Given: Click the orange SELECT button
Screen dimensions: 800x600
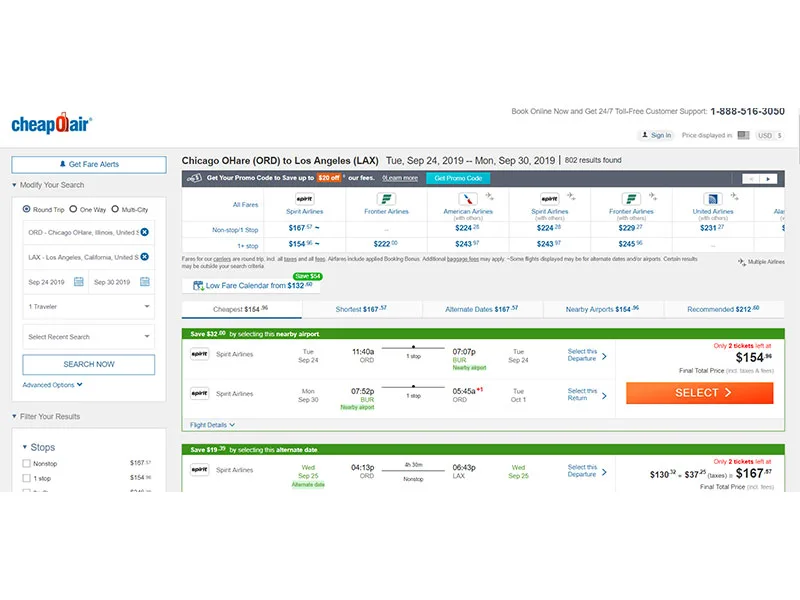Looking at the screenshot, I should pyautogui.click(x=699, y=393).
